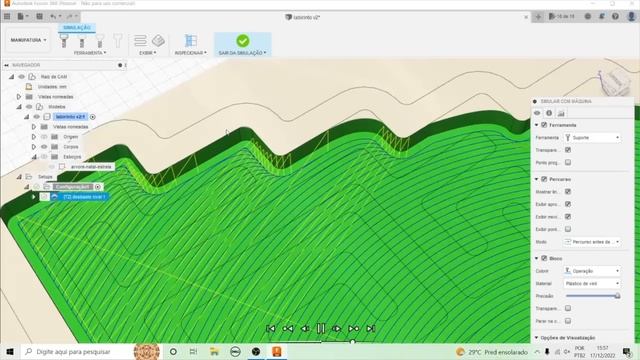This screenshot has height=360, width=640.
Task: Hide the Raiz de CAM eye icon
Action: coord(22,77)
